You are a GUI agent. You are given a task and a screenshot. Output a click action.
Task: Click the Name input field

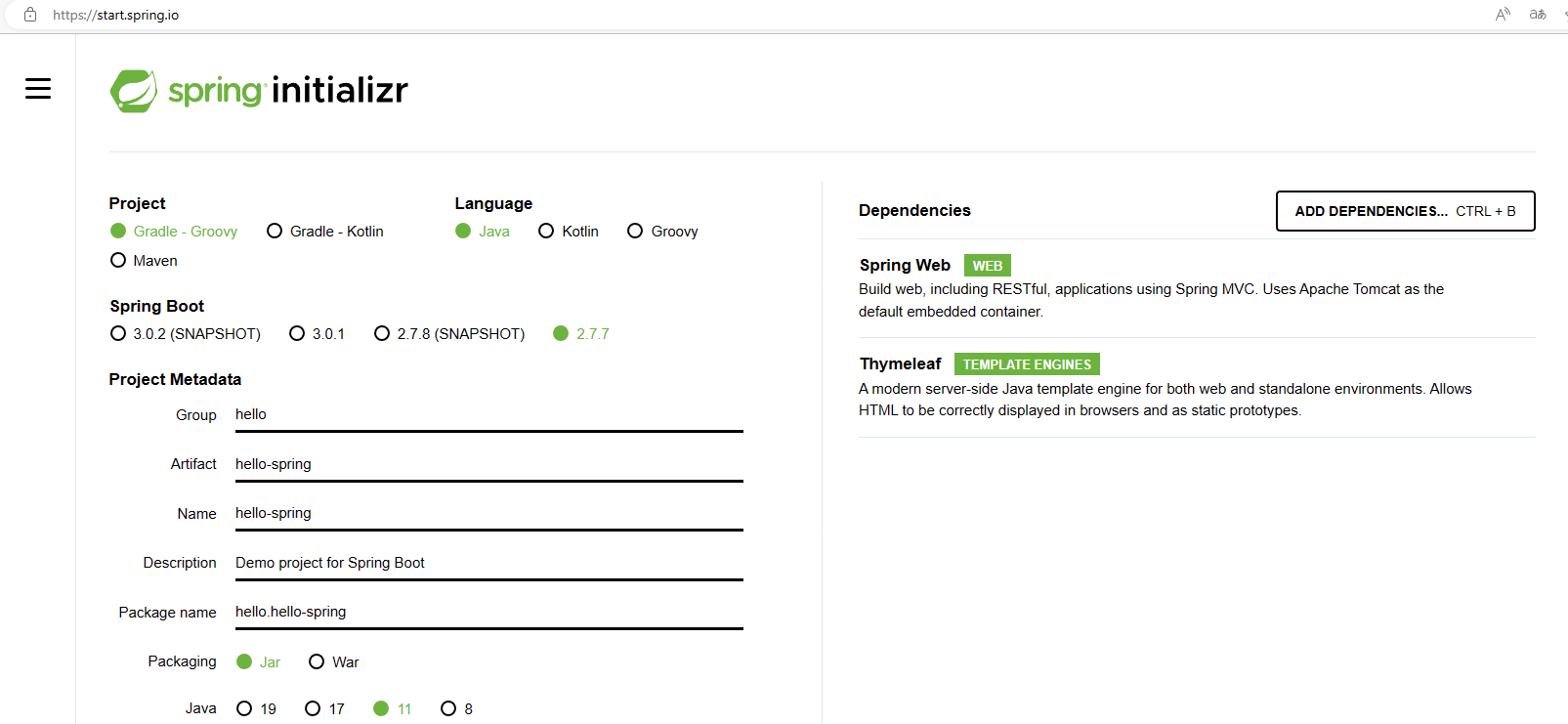click(x=488, y=514)
